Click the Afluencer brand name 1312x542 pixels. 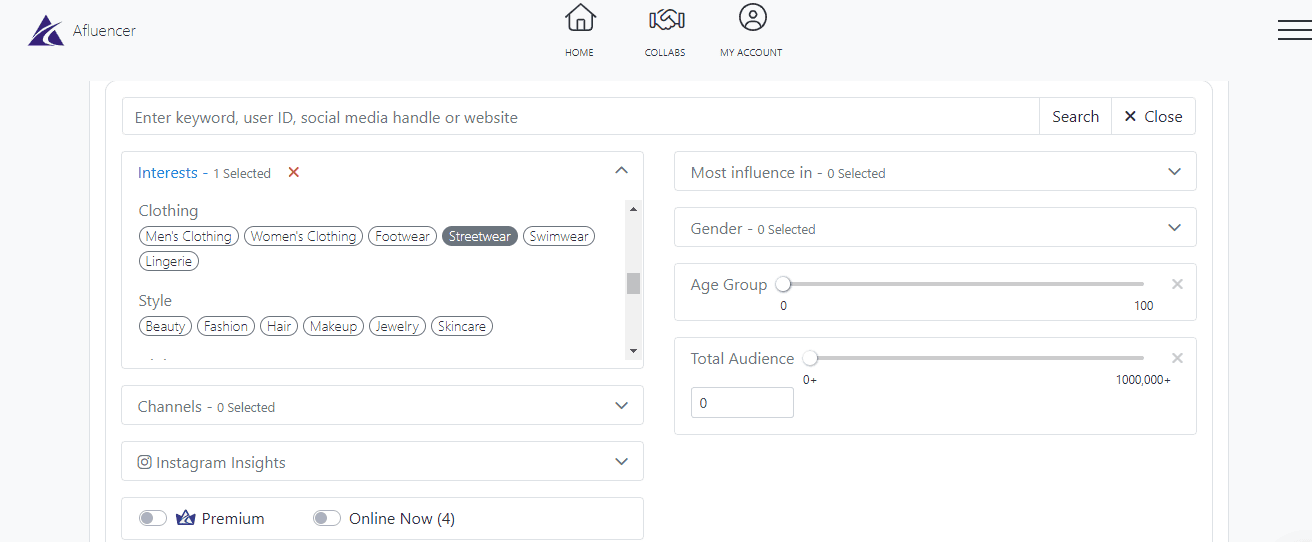click(104, 31)
